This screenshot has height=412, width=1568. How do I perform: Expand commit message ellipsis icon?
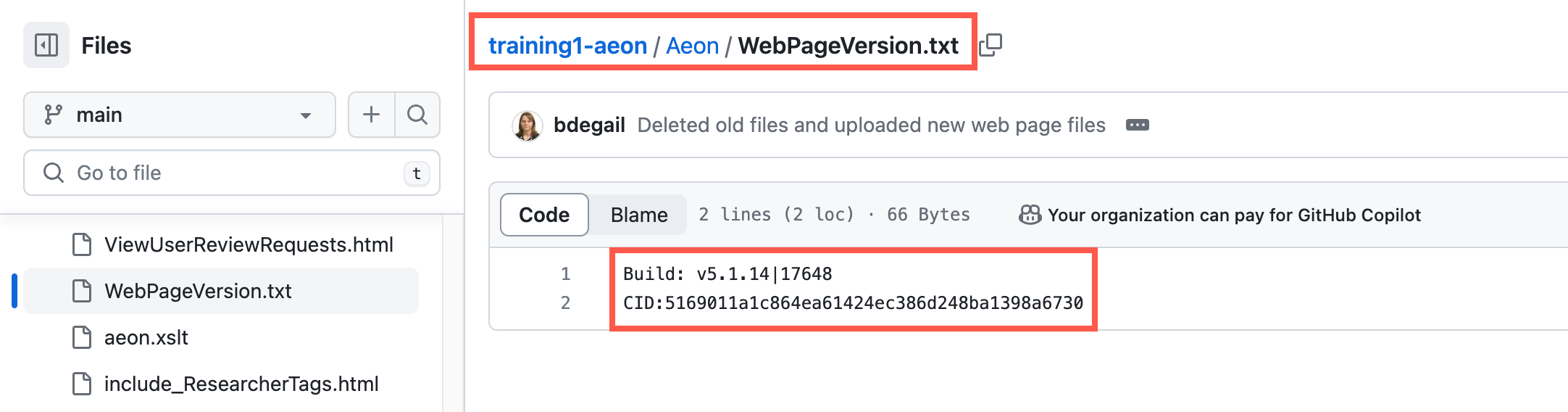click(x=1137, y=125)
